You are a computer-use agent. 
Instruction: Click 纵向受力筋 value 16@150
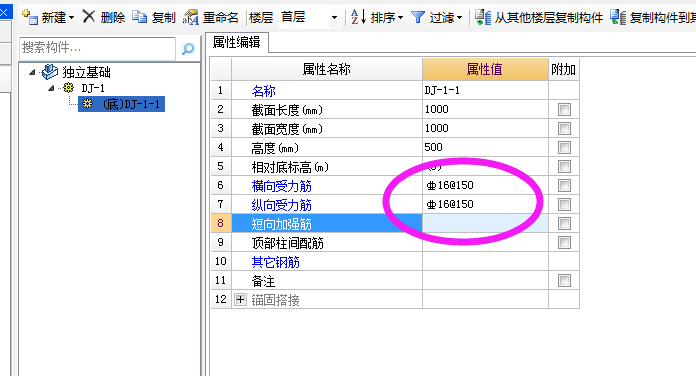[485, 204]
